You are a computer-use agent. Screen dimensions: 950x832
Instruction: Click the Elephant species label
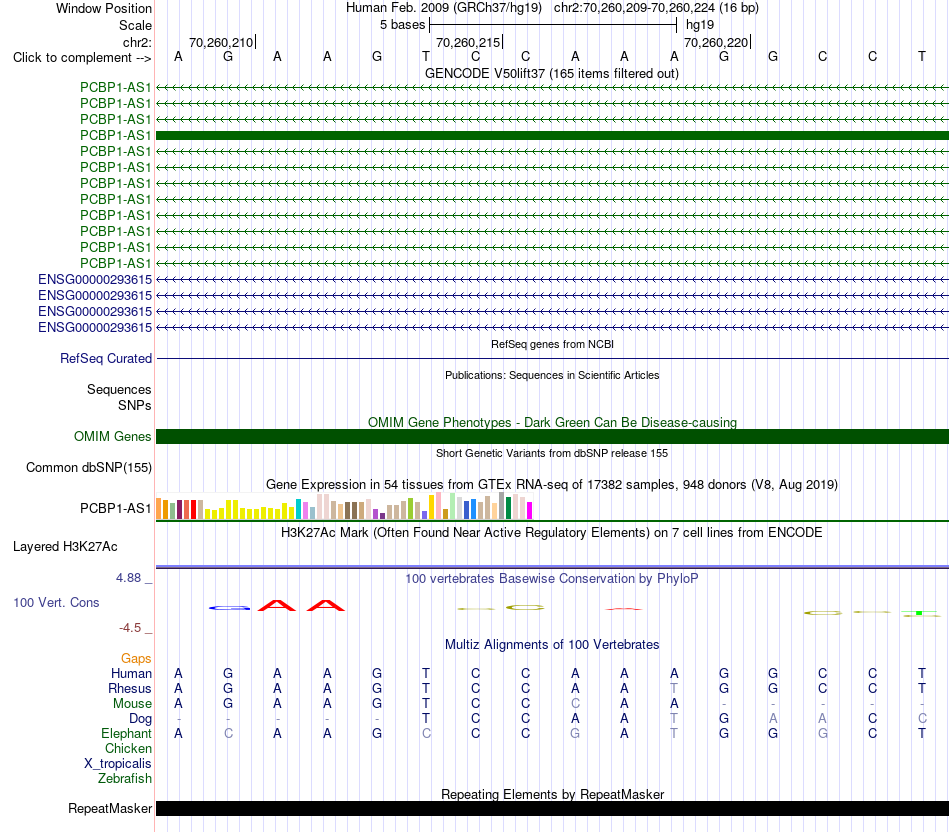tap(126, 734)
